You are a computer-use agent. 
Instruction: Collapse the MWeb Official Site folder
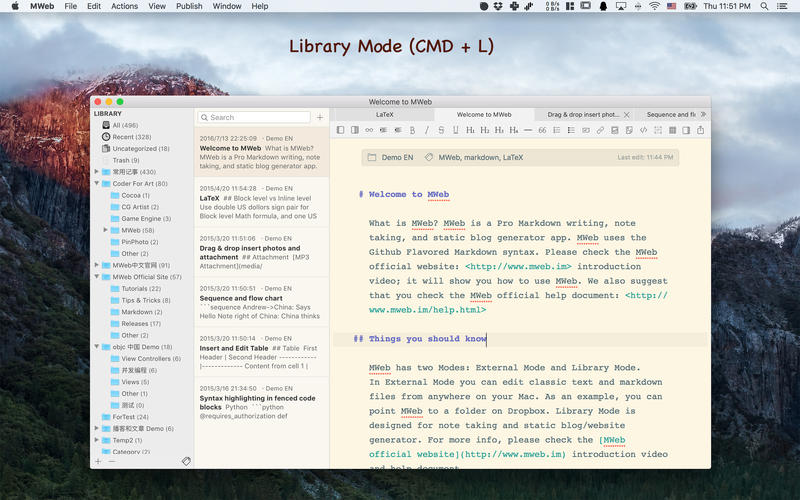97,277
